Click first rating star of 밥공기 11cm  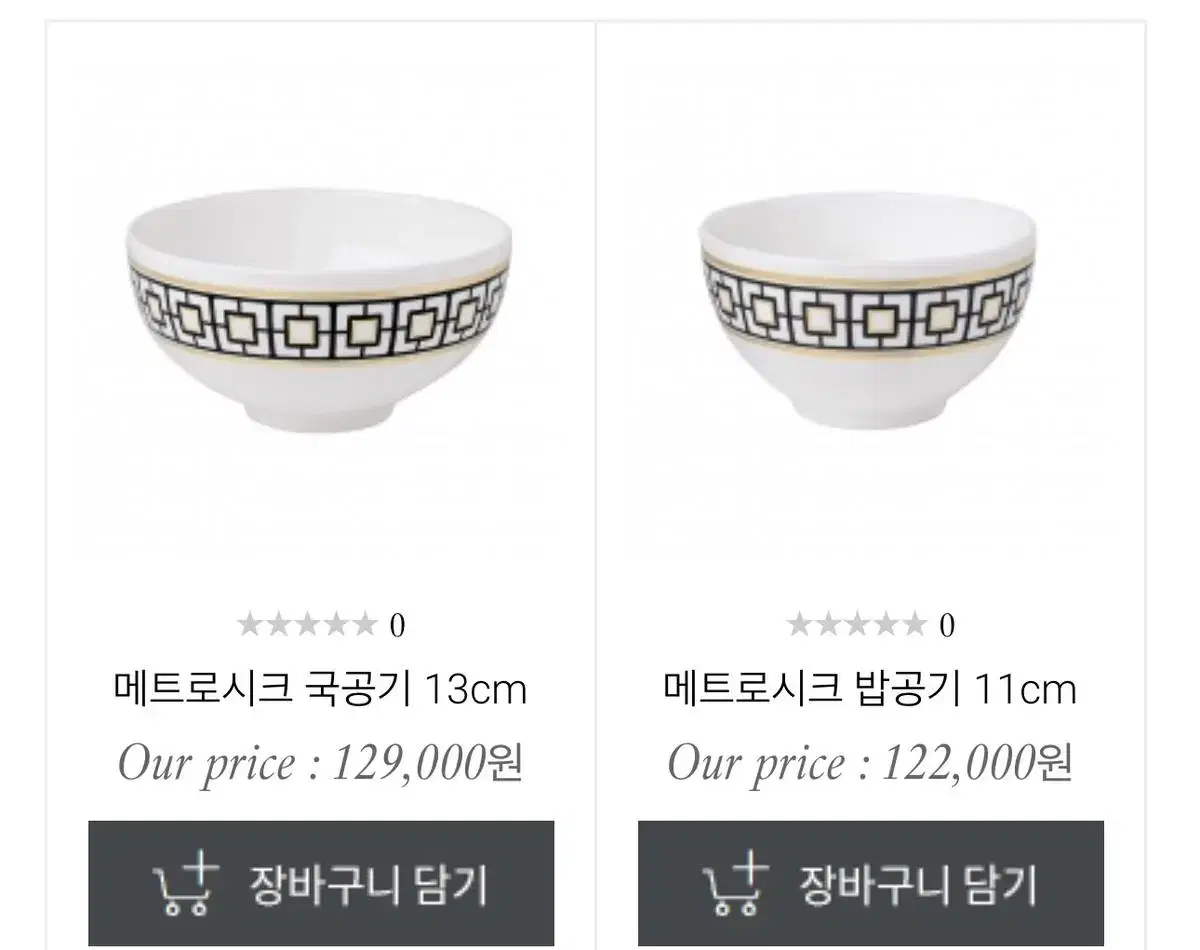point(800,626)
